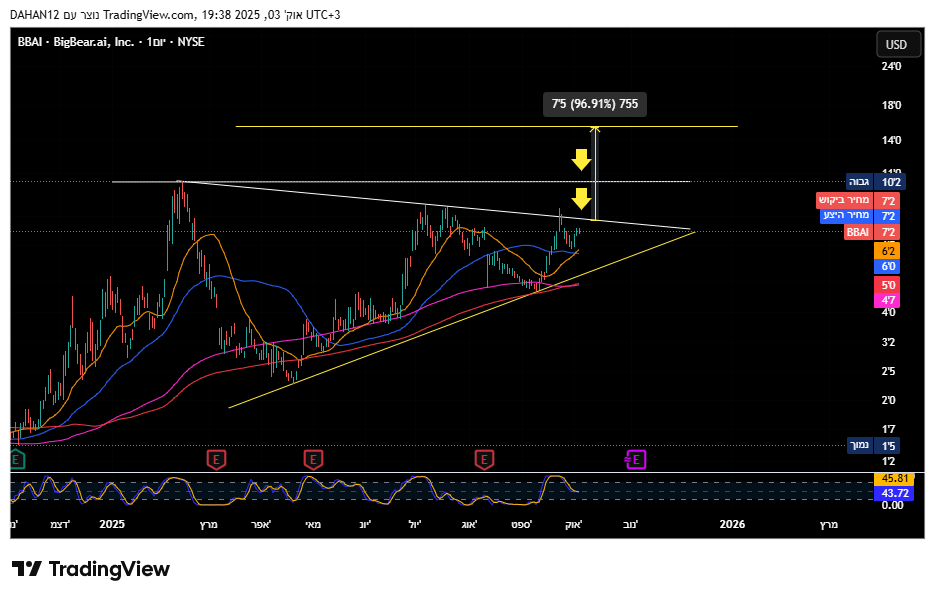Click the magenta 4'7 moving average label
935x599 pixels.
coord(887,300)
